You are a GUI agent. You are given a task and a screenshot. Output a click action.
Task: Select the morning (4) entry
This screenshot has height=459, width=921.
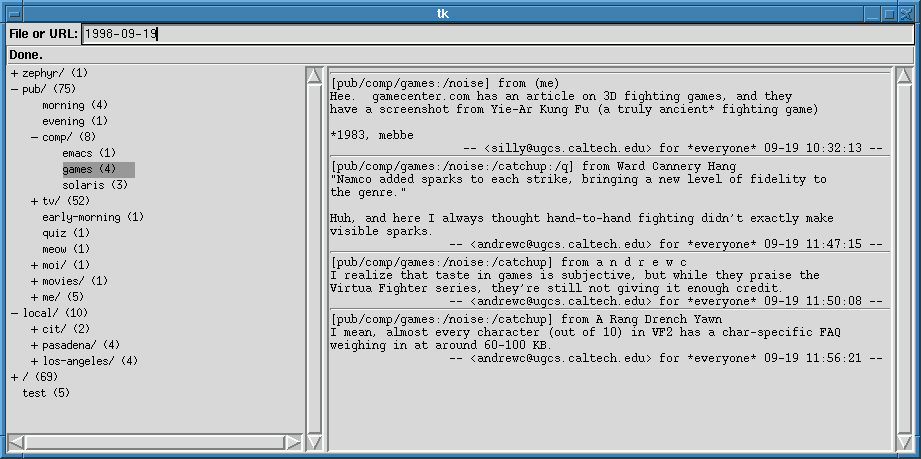(75, 106)
